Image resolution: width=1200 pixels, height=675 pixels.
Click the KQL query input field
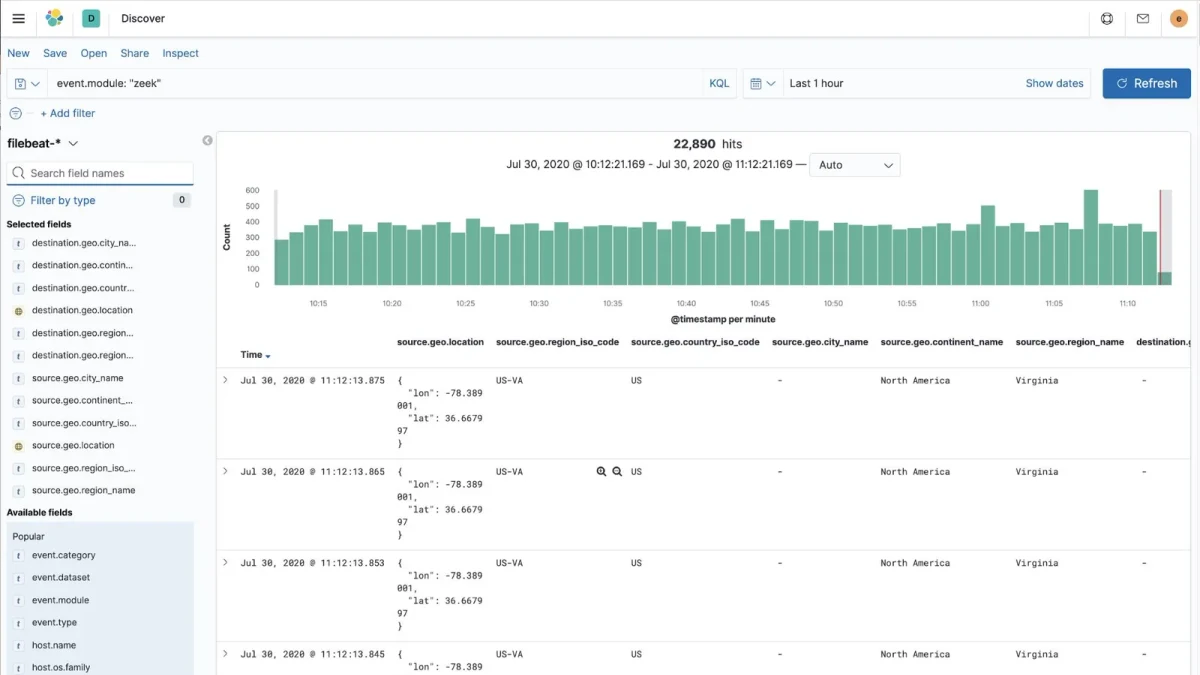pyautogui.click(x=375, y=84)
